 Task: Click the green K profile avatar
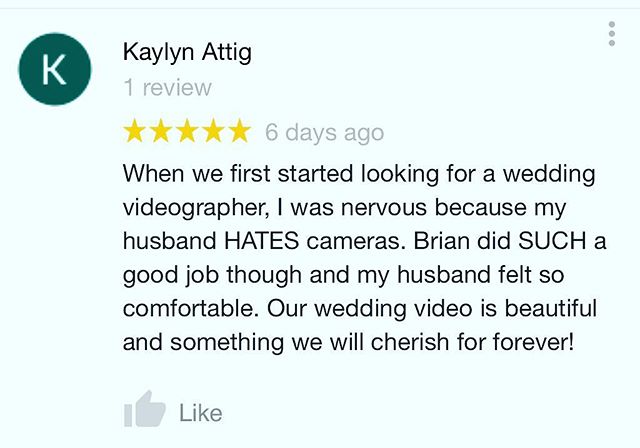point(55,69)
